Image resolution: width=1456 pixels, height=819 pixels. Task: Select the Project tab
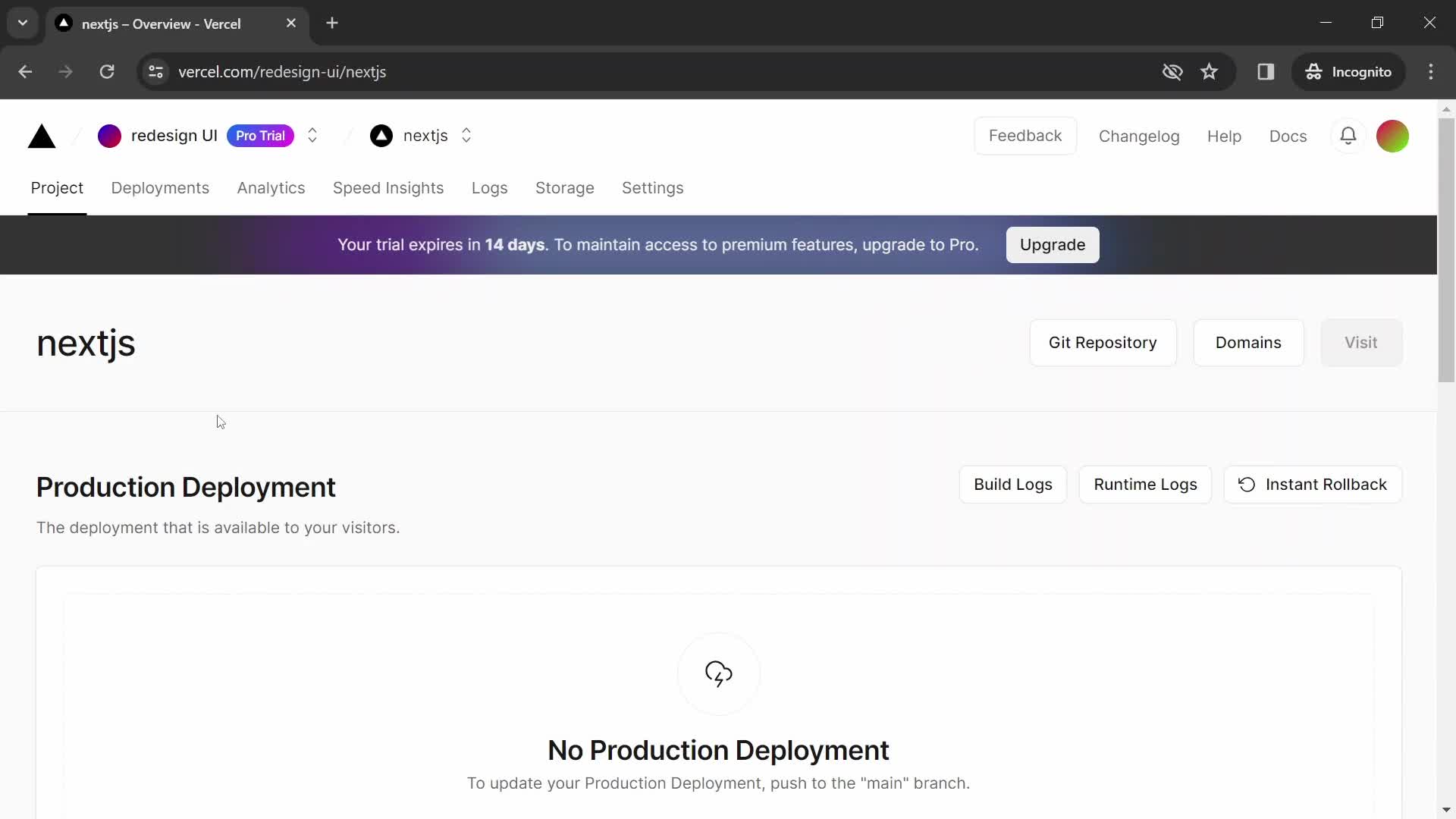pos(57,188)
